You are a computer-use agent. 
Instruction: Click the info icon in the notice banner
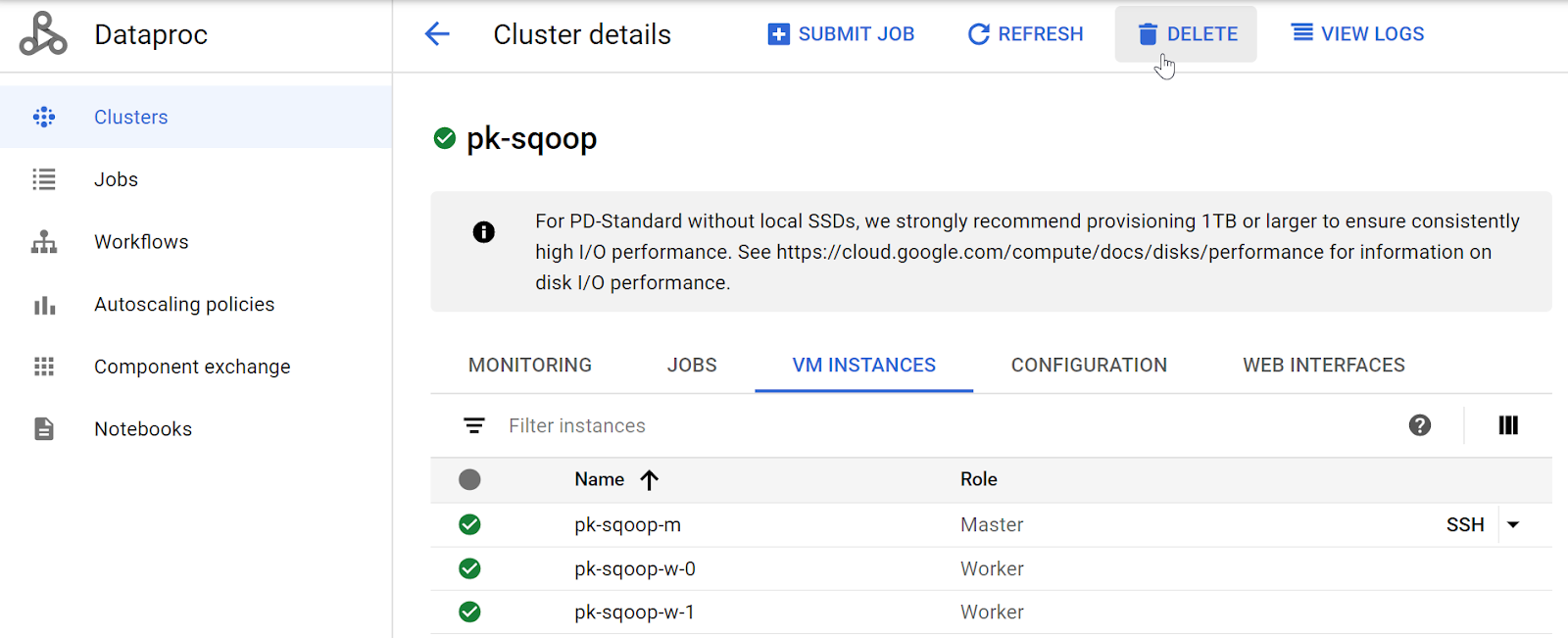click(x=484, y=232)
